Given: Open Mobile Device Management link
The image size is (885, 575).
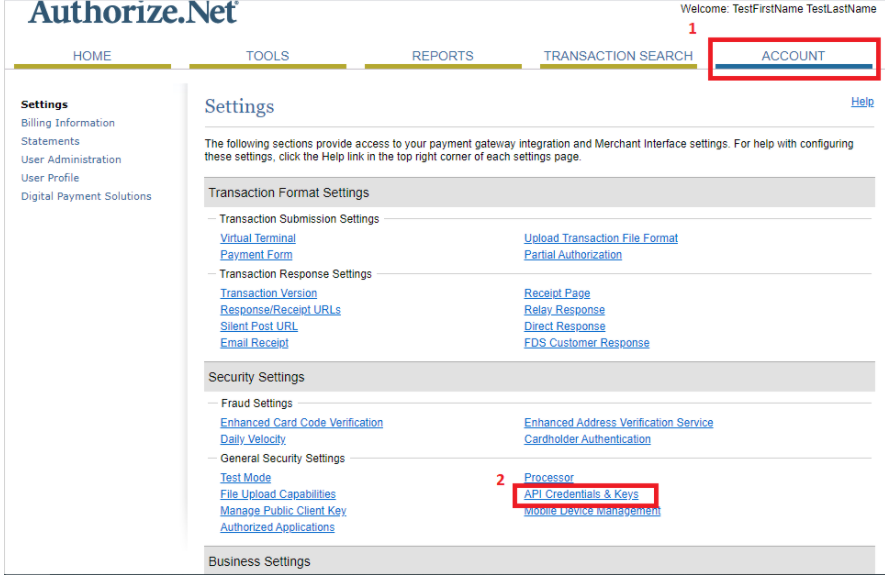Looking at the screenshot, I should (592, 511).
